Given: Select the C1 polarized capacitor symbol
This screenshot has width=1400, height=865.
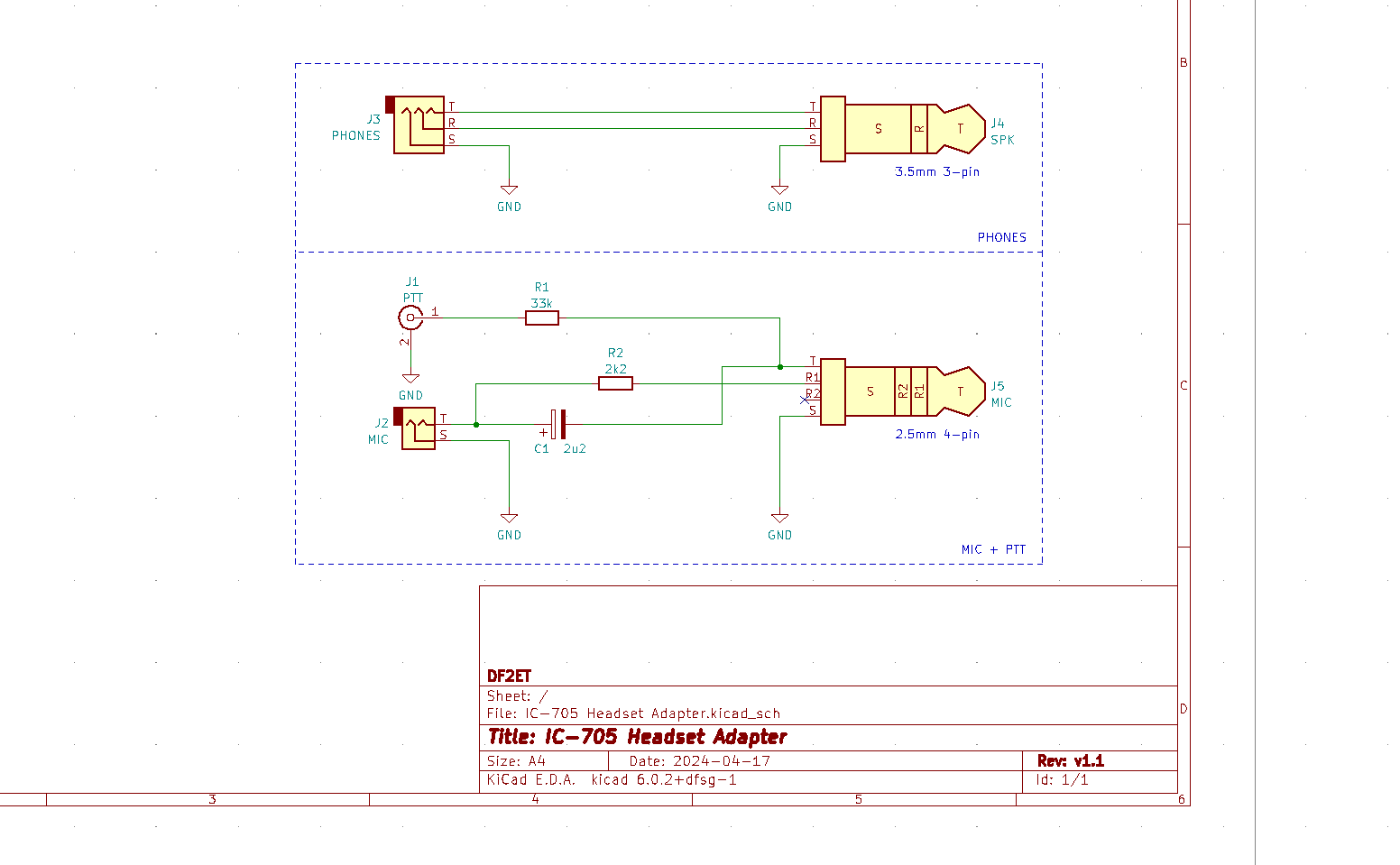Looking at the screenshot, I should pos(557,424).
